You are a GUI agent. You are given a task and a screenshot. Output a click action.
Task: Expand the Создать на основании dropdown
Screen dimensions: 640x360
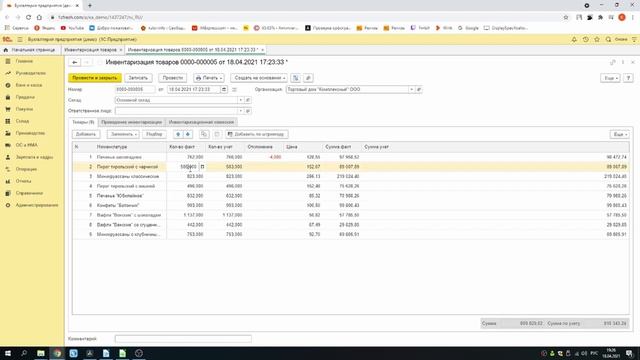click(259, 78)
